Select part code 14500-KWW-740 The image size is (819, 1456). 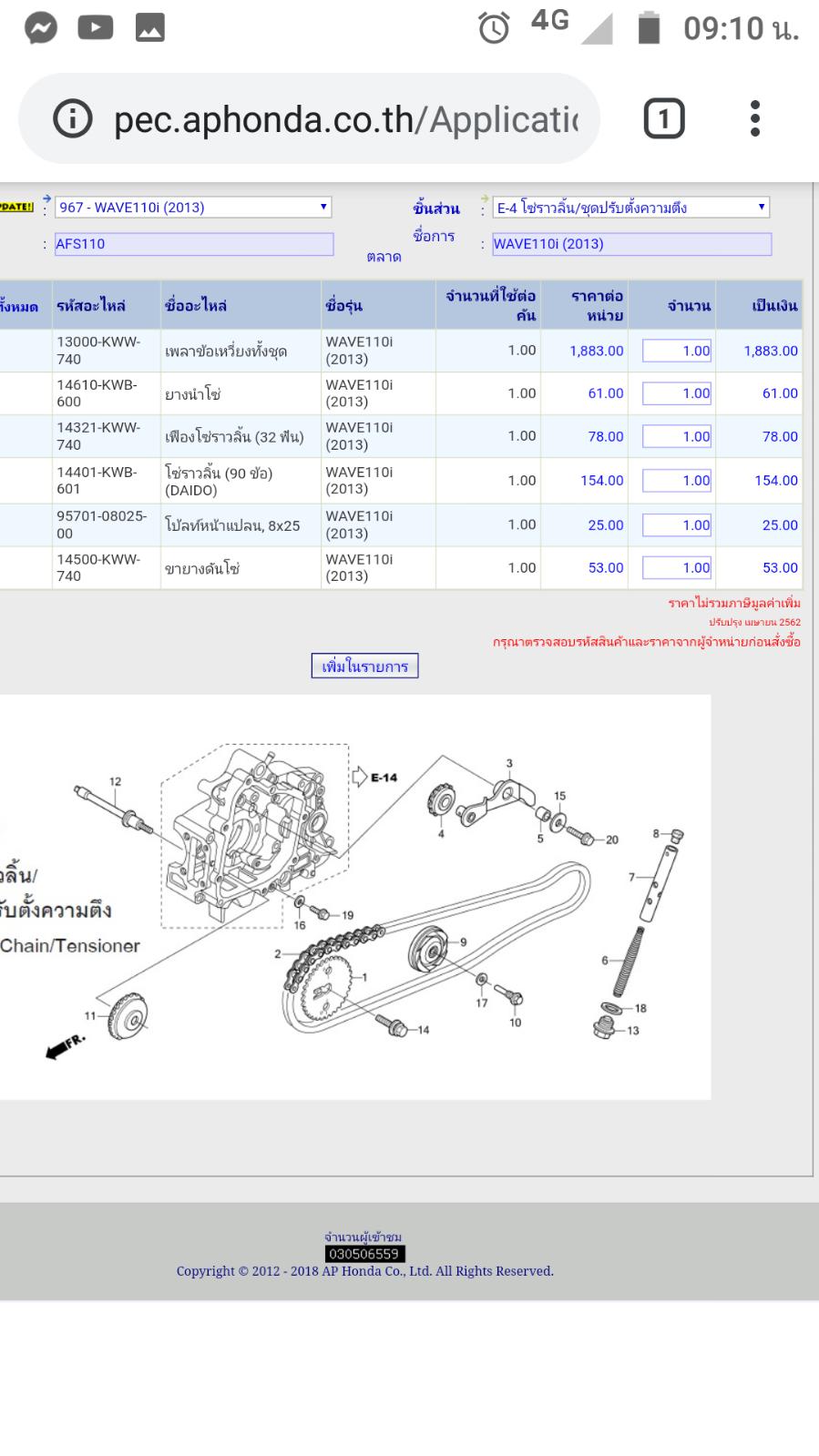coord(98,567)
